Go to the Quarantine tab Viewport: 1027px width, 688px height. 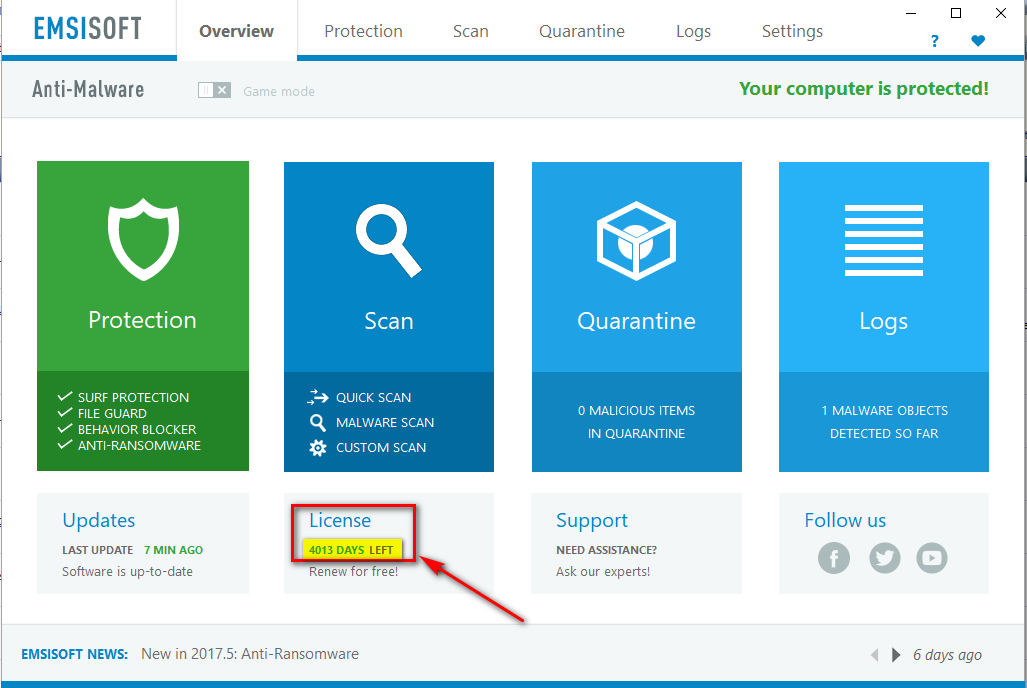click(582, 31)
